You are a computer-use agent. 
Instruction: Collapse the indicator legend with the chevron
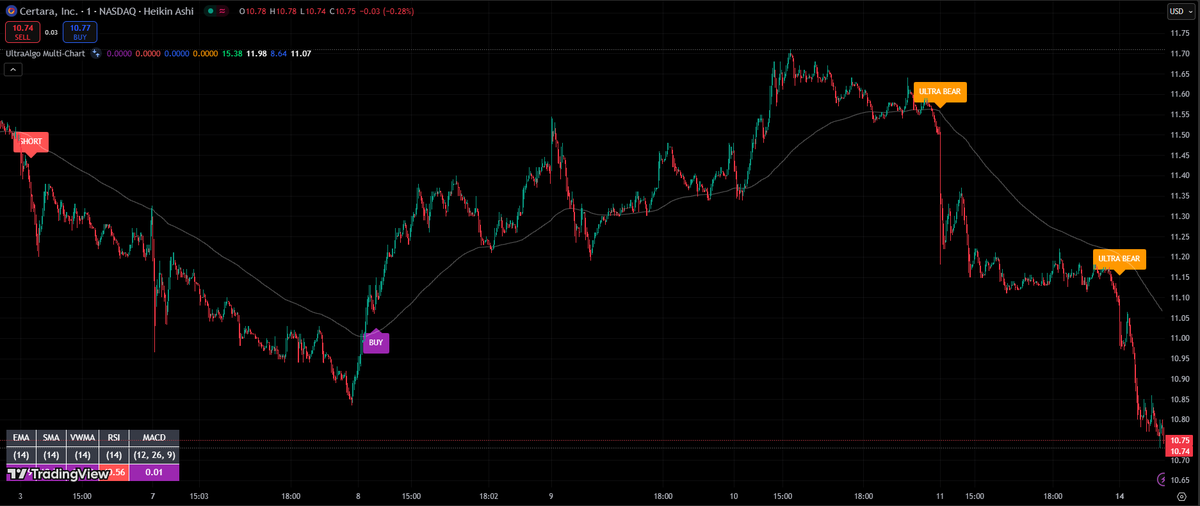pyautogui.click(x=13, y=69)
